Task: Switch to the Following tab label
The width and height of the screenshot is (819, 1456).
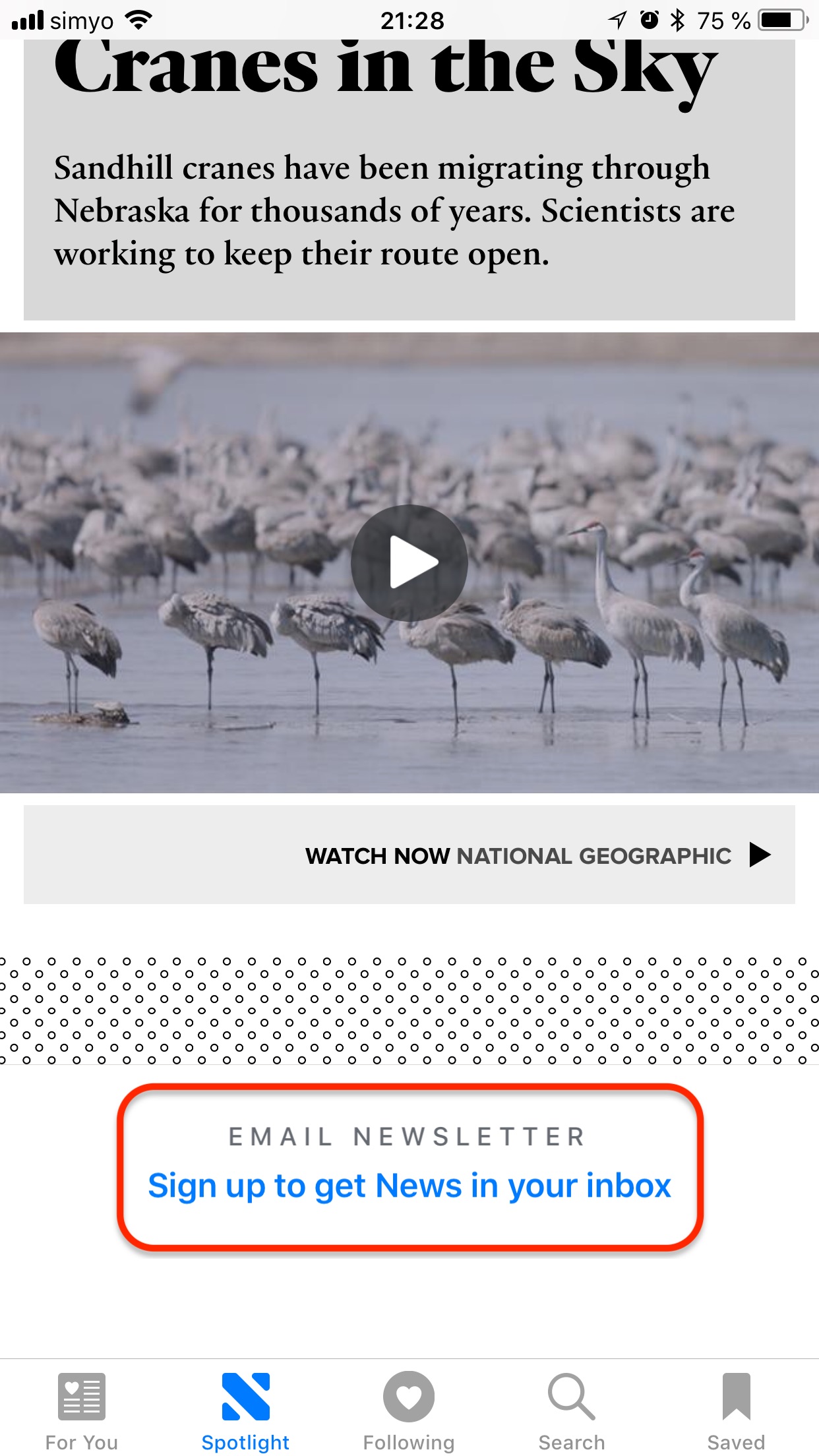Action: [409, 1442]
